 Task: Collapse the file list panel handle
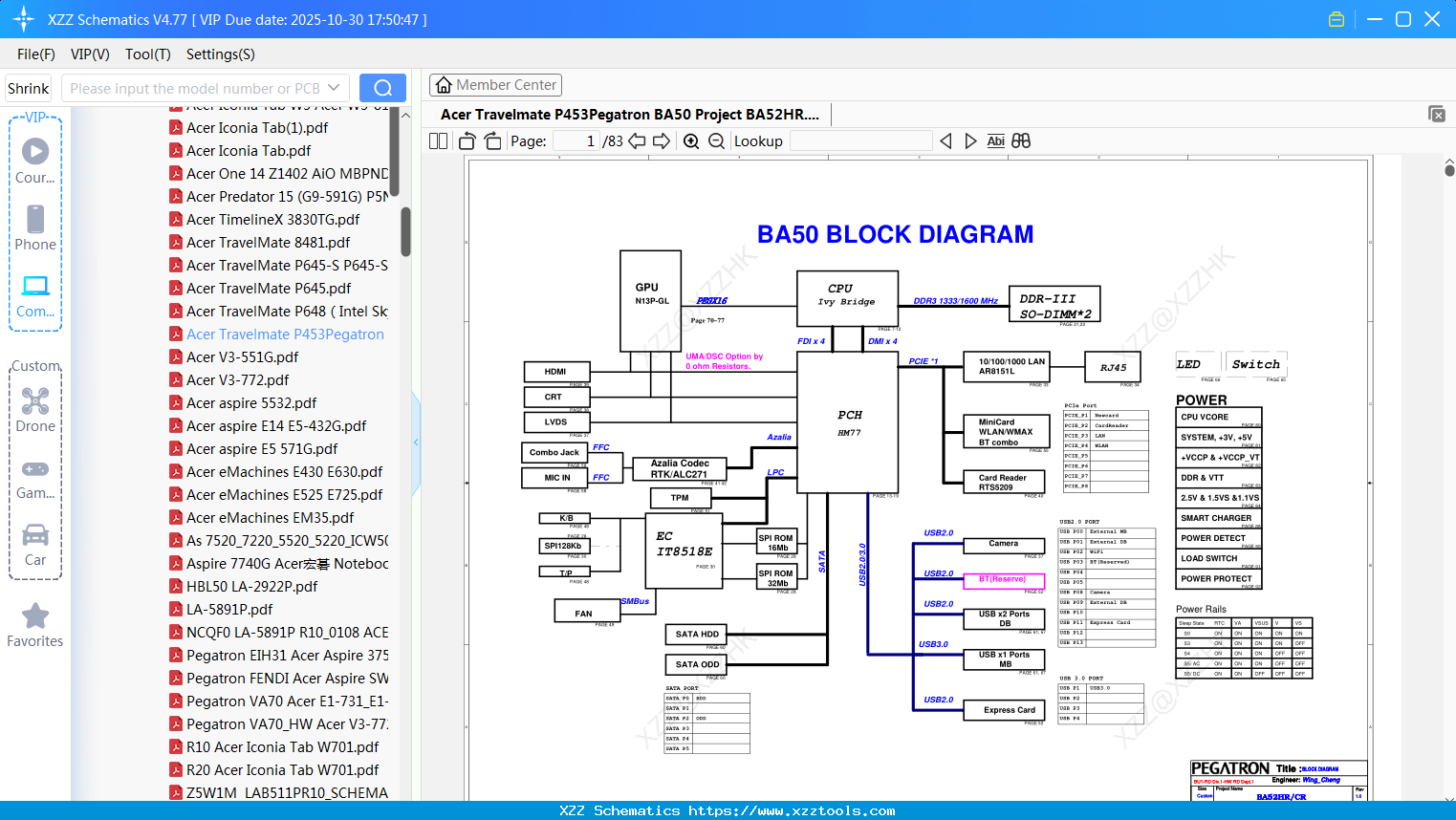[416, 442]
